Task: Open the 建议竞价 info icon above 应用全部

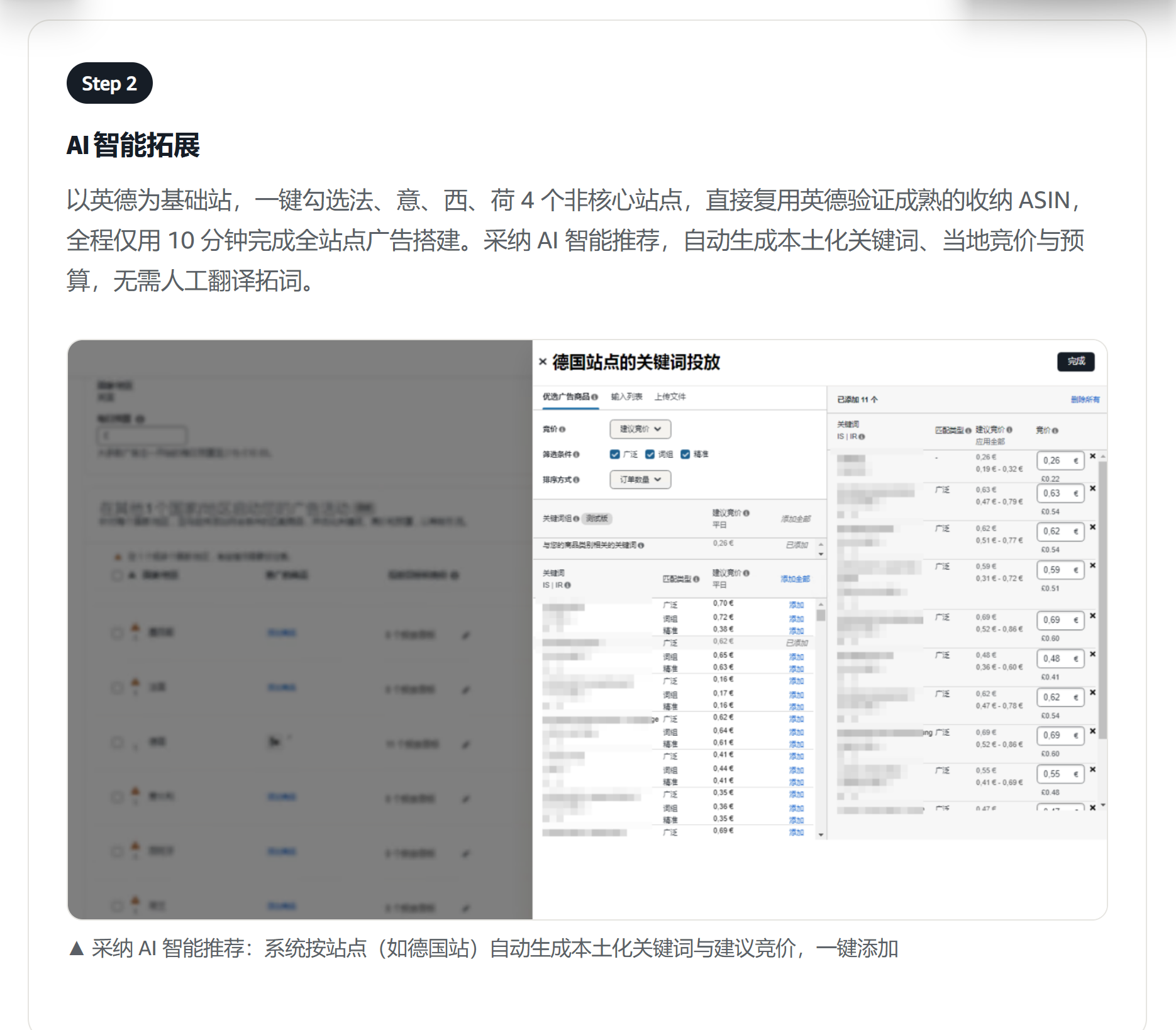Action: click(1009, 430)
